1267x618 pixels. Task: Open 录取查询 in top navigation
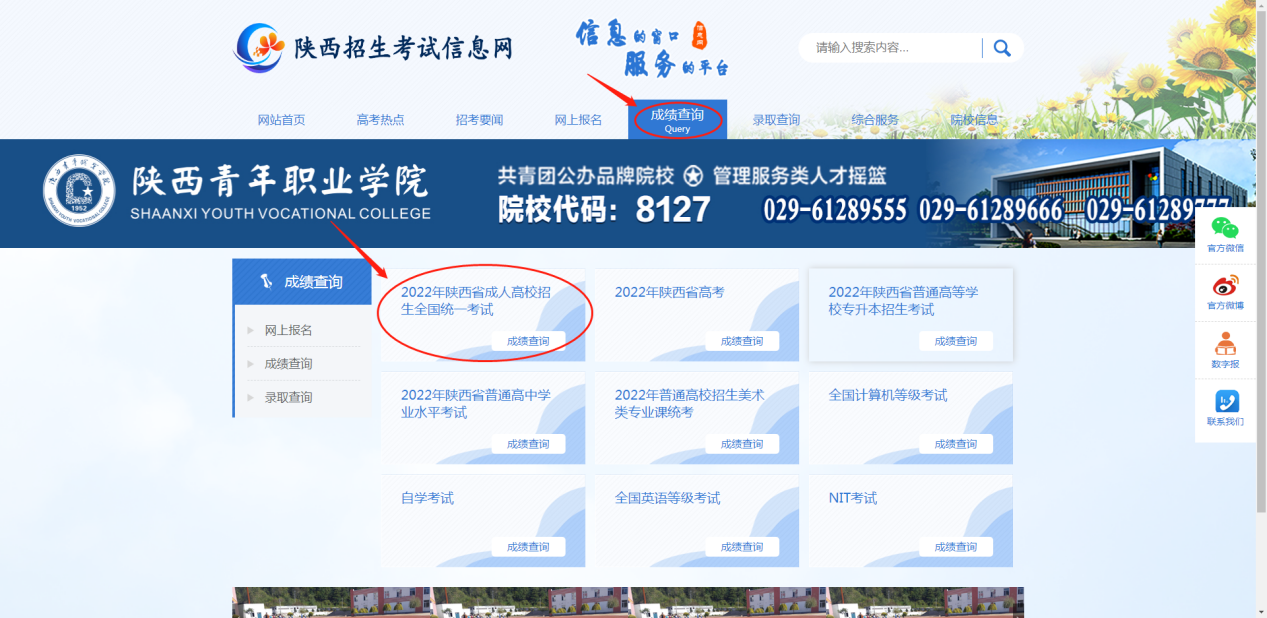click(x=776, y=120)
